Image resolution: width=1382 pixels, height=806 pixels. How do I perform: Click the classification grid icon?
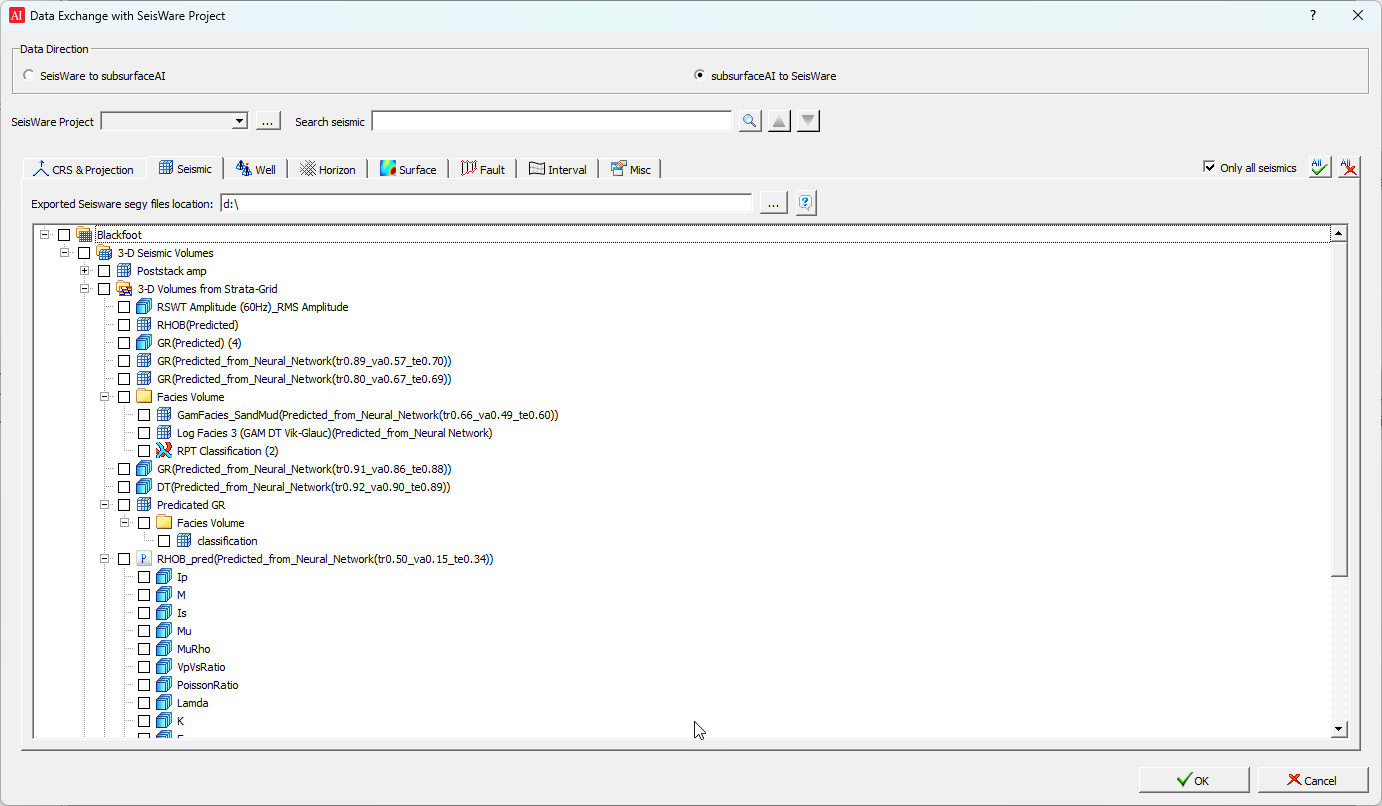185,541
